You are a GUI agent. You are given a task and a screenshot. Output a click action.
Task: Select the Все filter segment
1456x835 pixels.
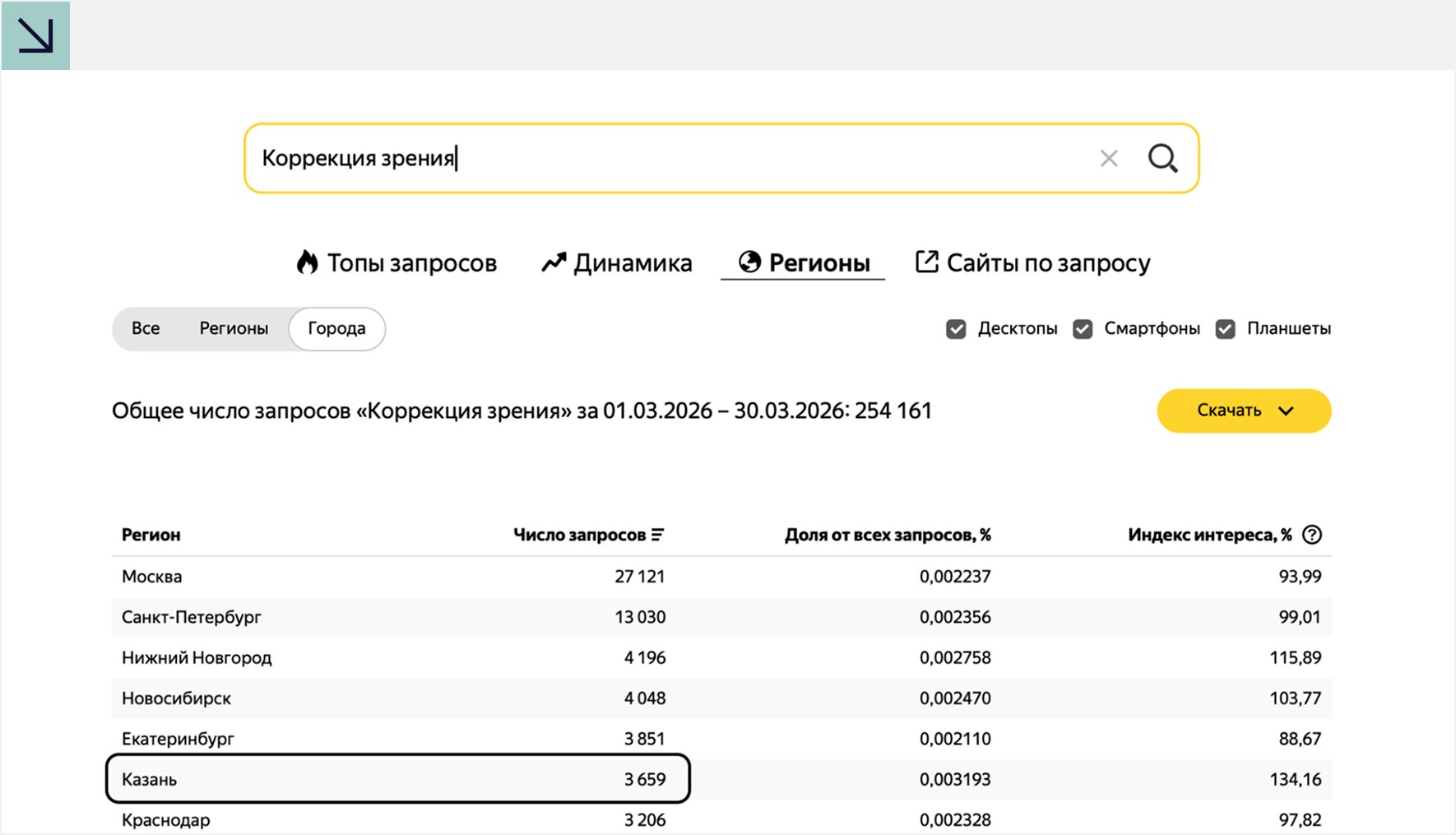(x=146, y=328)
